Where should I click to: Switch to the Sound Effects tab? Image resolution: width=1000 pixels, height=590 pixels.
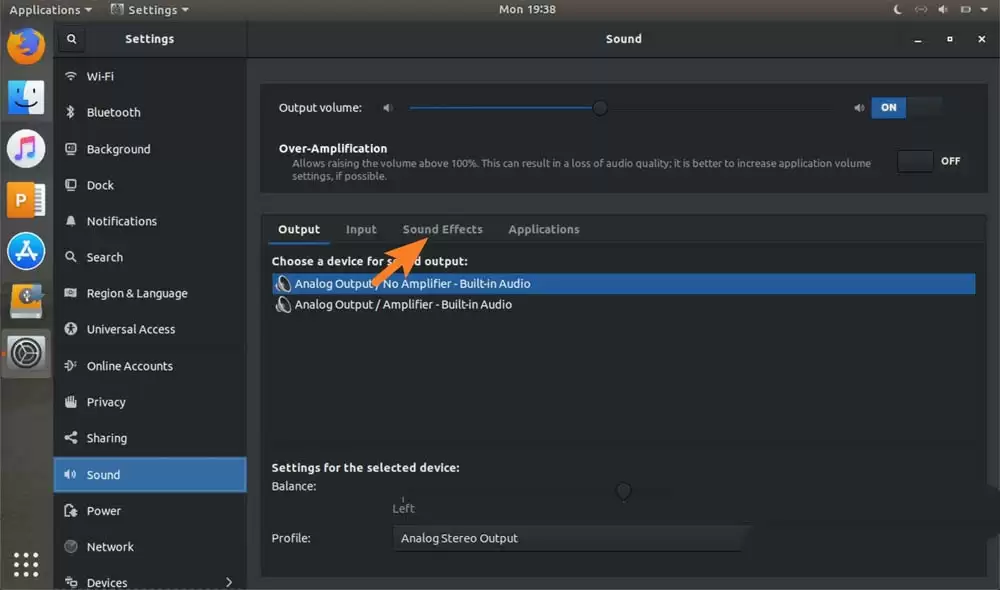click(x=443, y=229)
